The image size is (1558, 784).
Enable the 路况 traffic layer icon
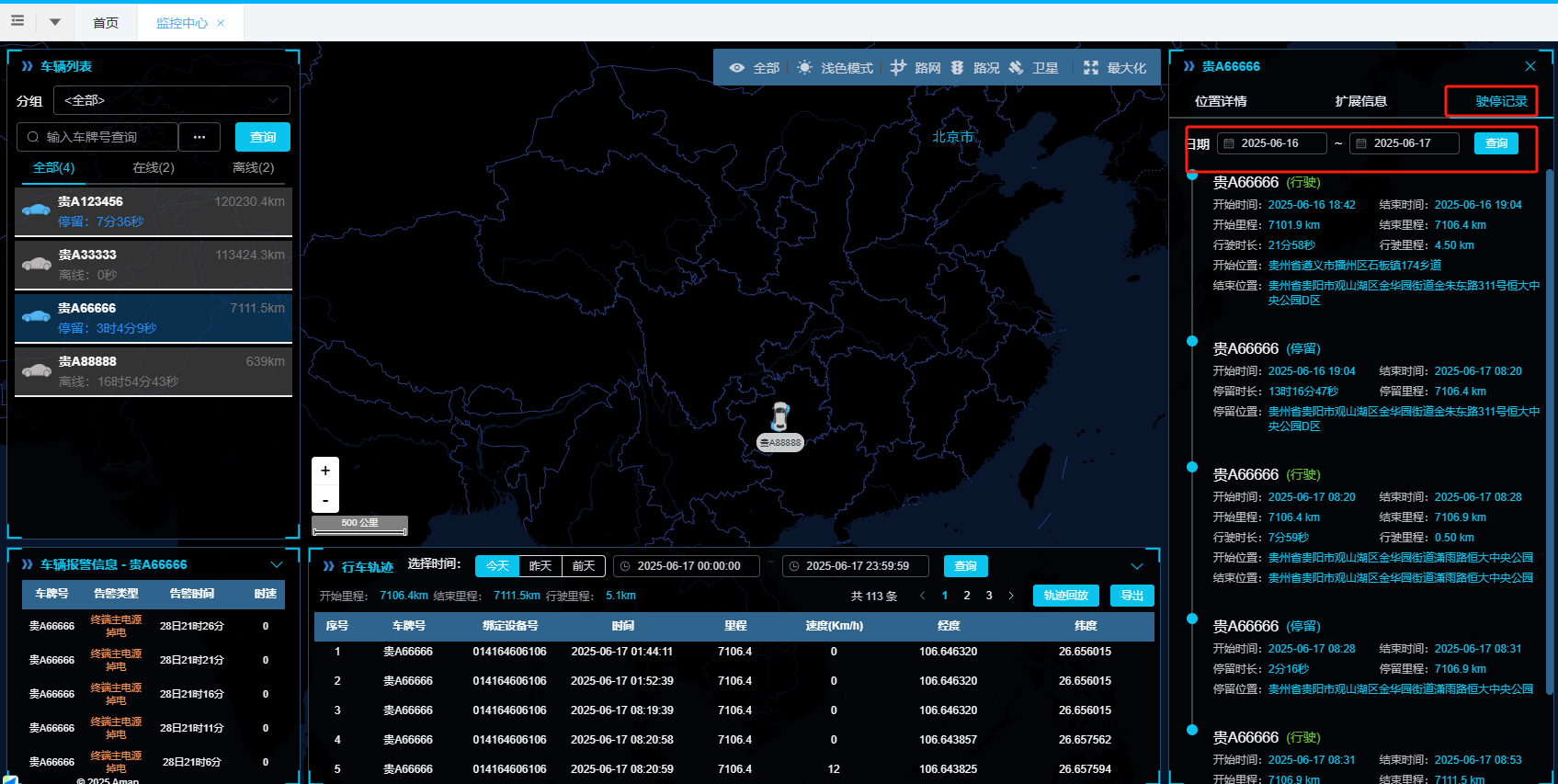(x=958, y=68)
